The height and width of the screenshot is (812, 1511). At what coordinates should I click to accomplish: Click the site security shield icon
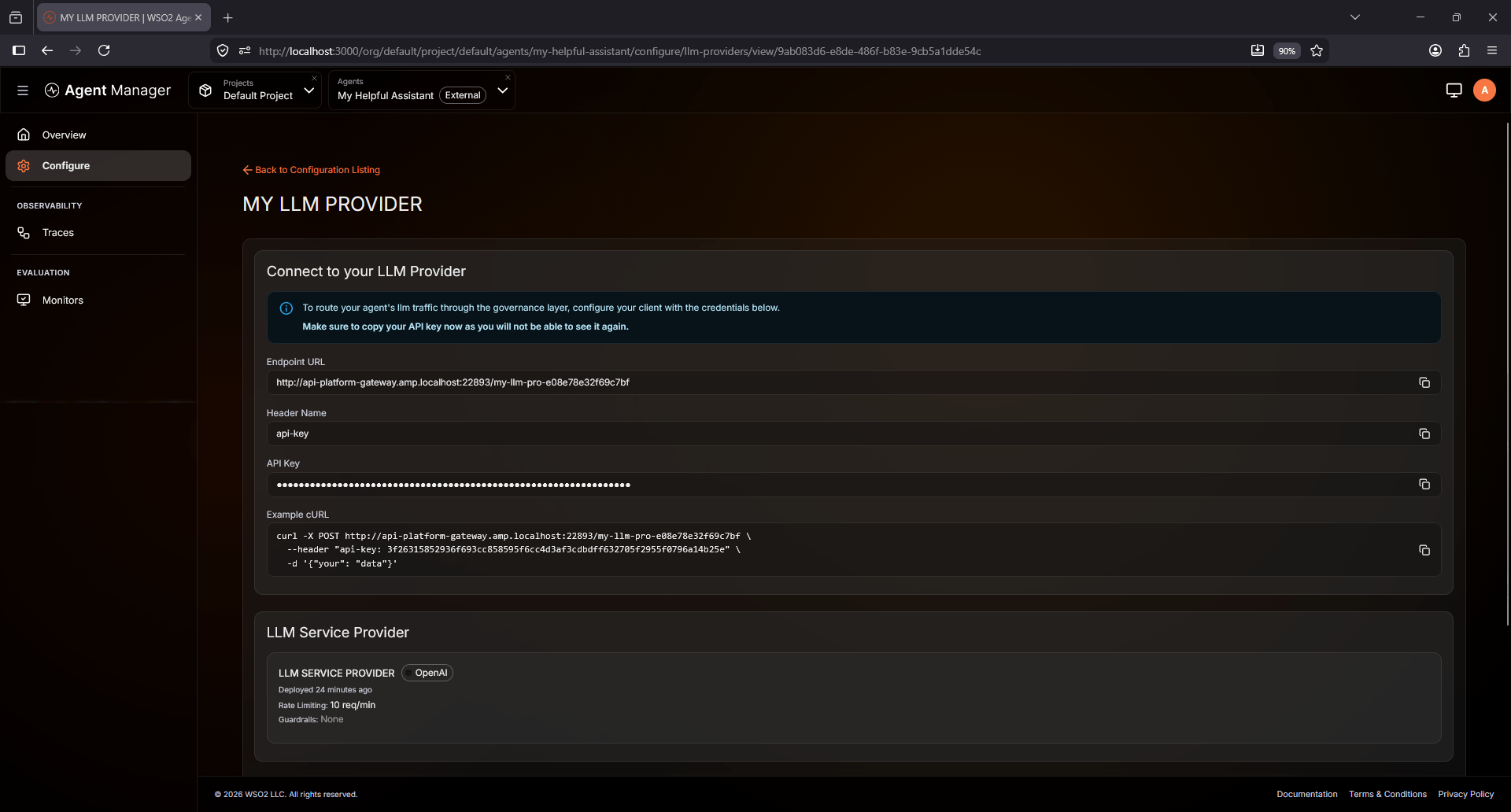(x=223, y=50)
